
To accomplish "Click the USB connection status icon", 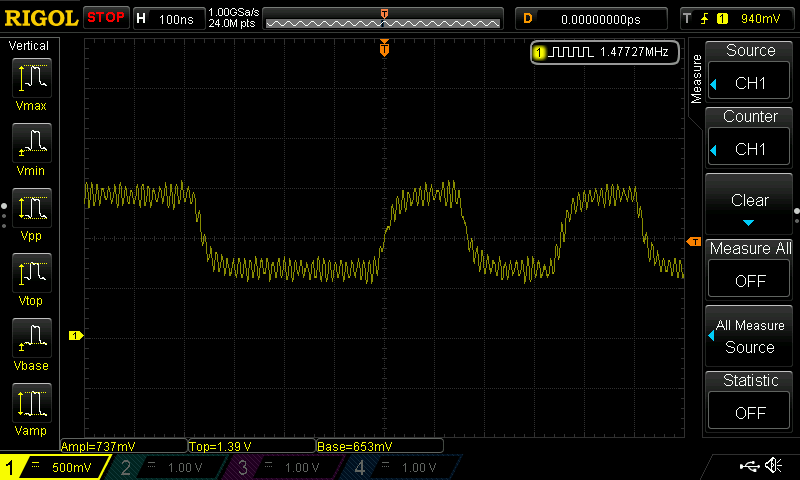I will (749, 466).
